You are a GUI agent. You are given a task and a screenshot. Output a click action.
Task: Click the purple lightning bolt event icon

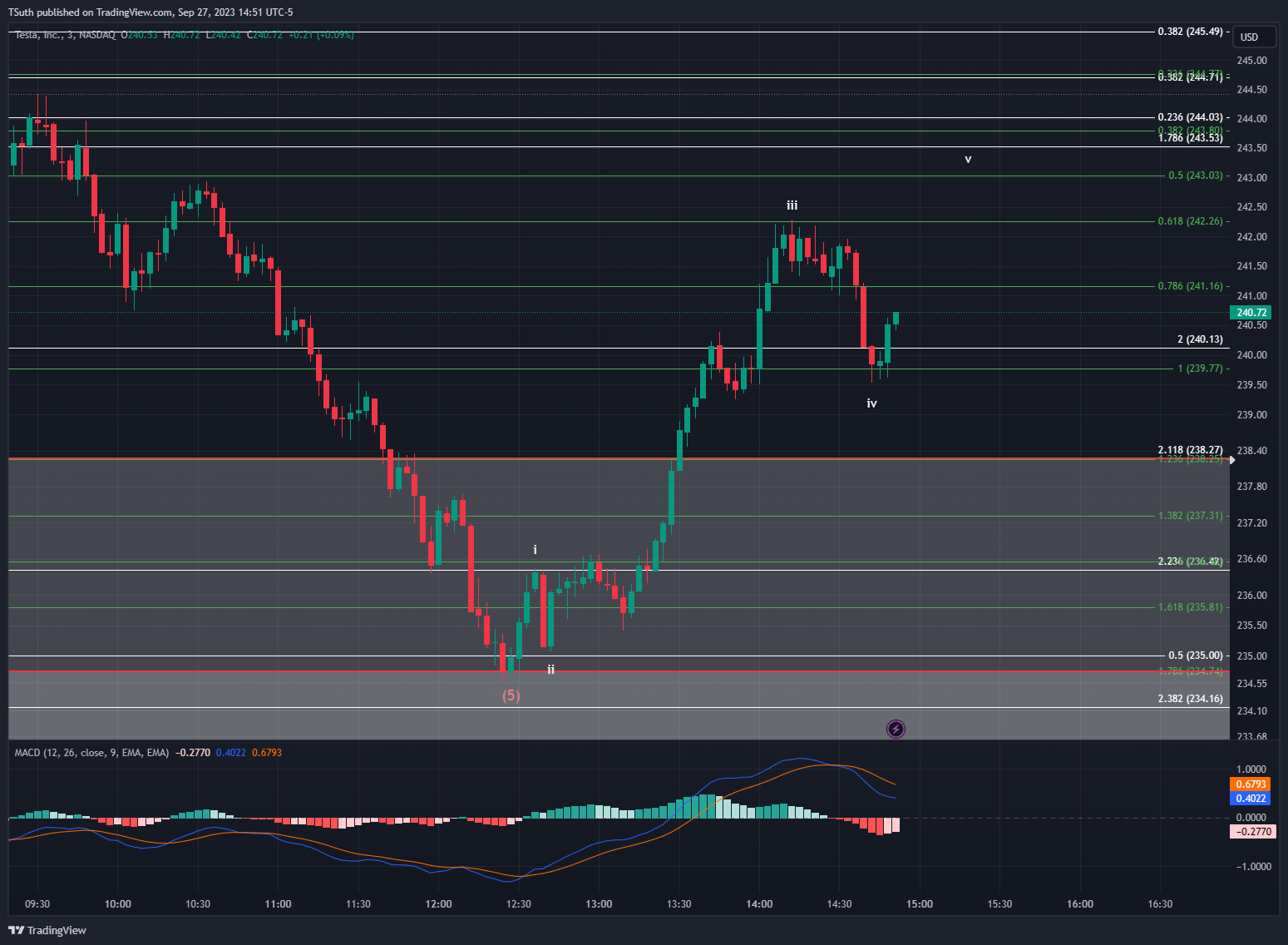click(x=896, y=730)
